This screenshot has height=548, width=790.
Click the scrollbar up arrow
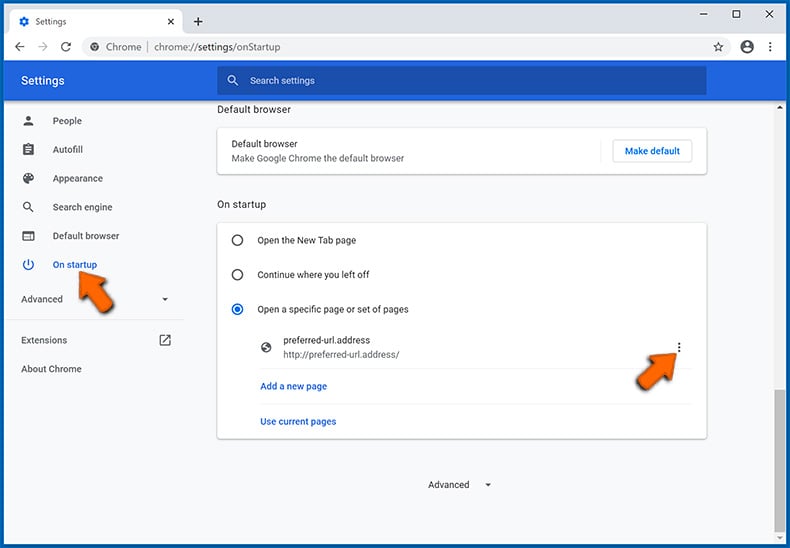click(779, 107)
